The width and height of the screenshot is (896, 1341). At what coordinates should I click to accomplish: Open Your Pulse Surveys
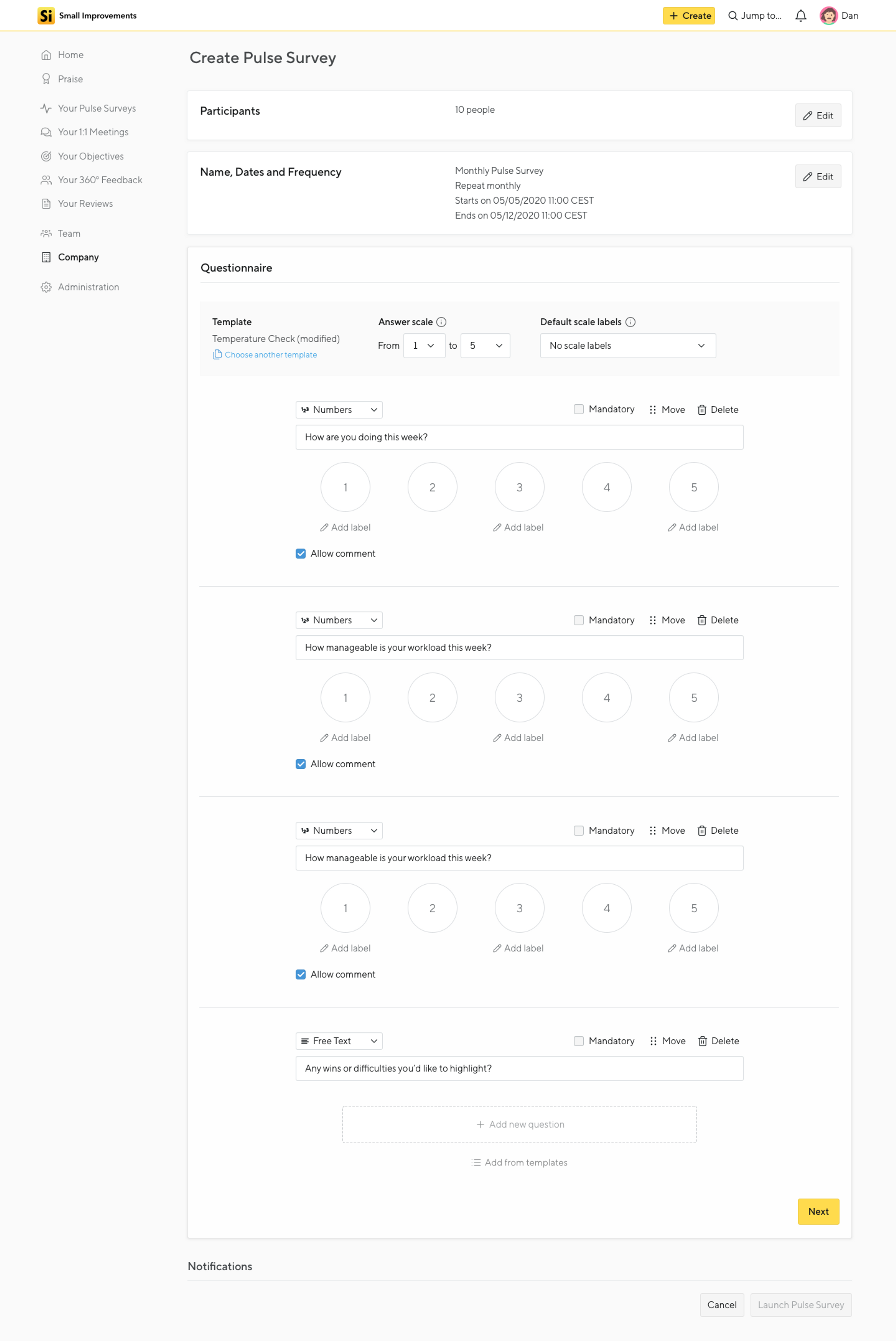(x=89, y=108)
